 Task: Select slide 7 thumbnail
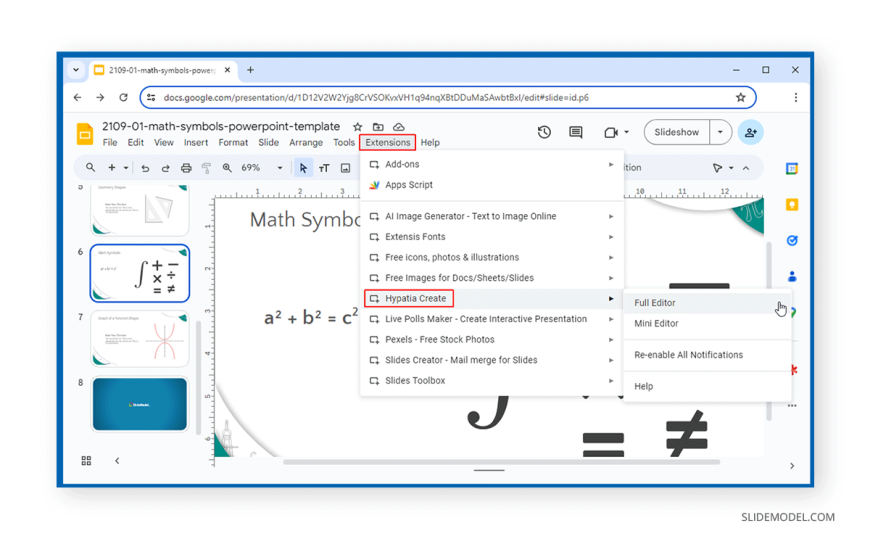[140, 339]
